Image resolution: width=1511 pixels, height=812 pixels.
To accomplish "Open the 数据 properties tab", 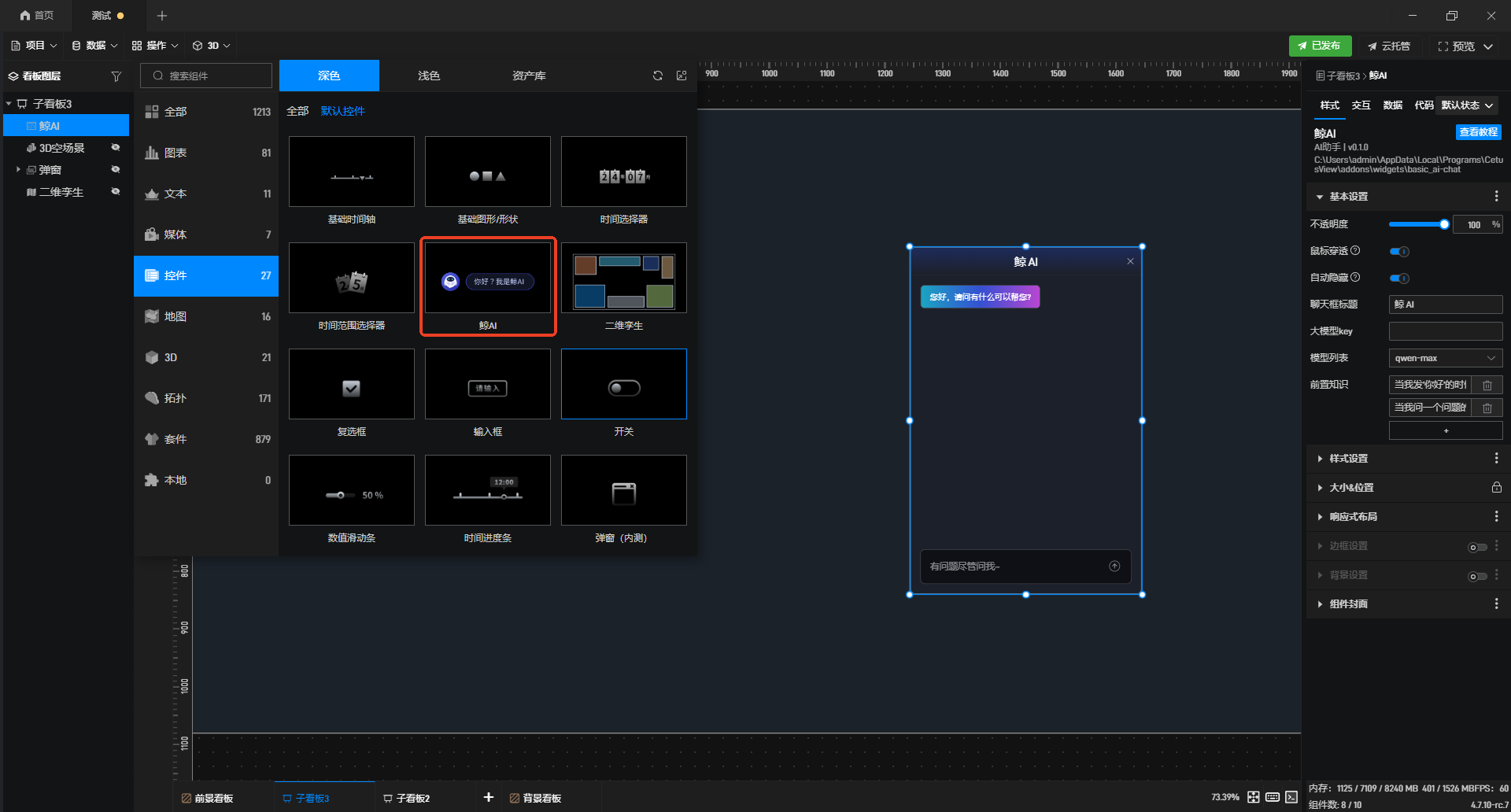I will pyautogui.click(x=1393, y=105).
